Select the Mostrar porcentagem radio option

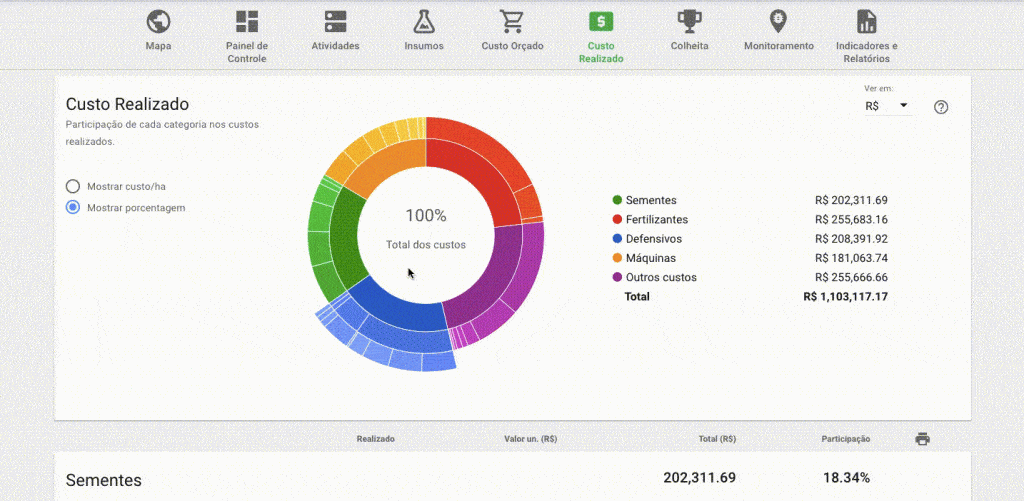(73, 208)
